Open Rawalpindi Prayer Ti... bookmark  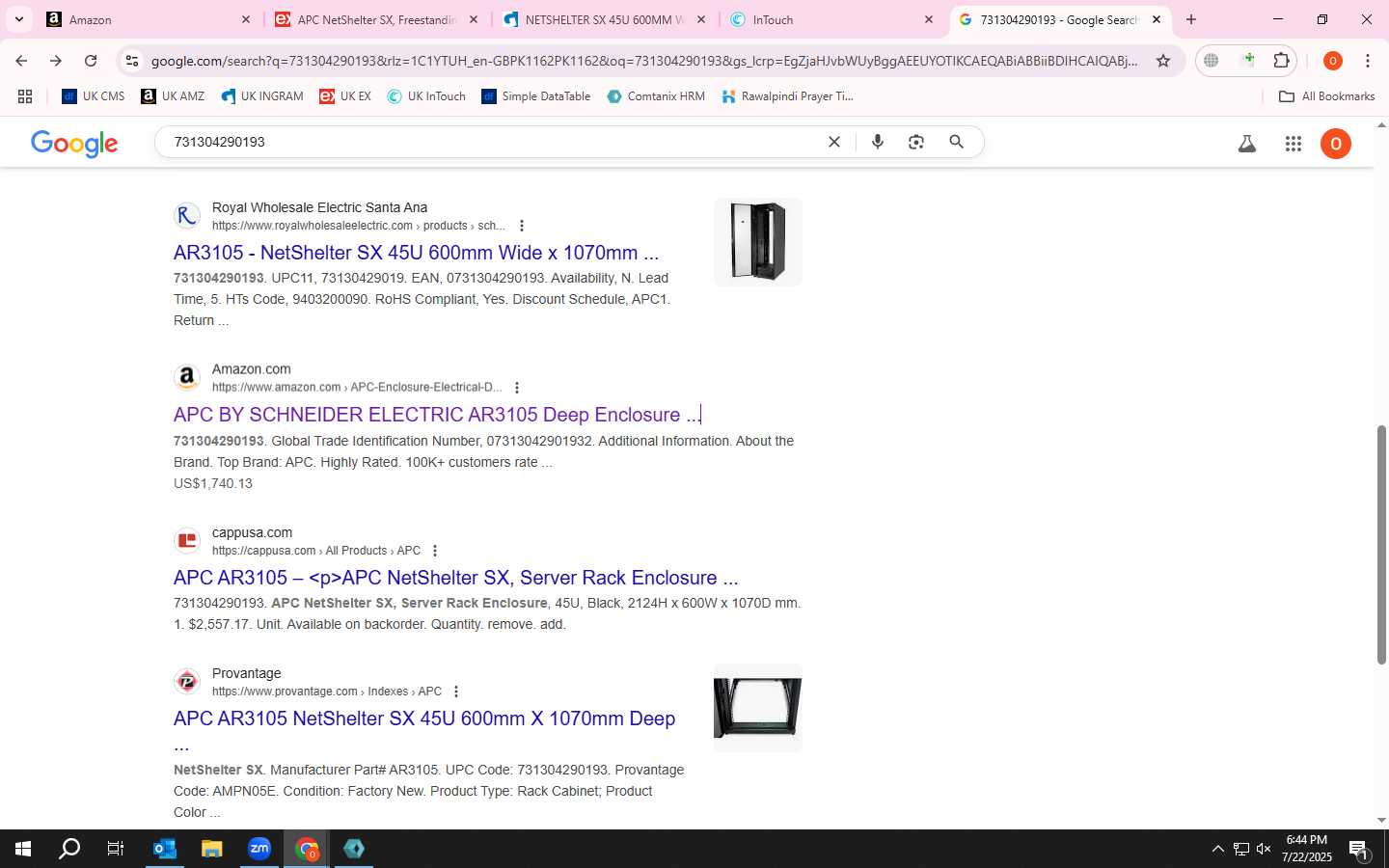tap(787, 96)
